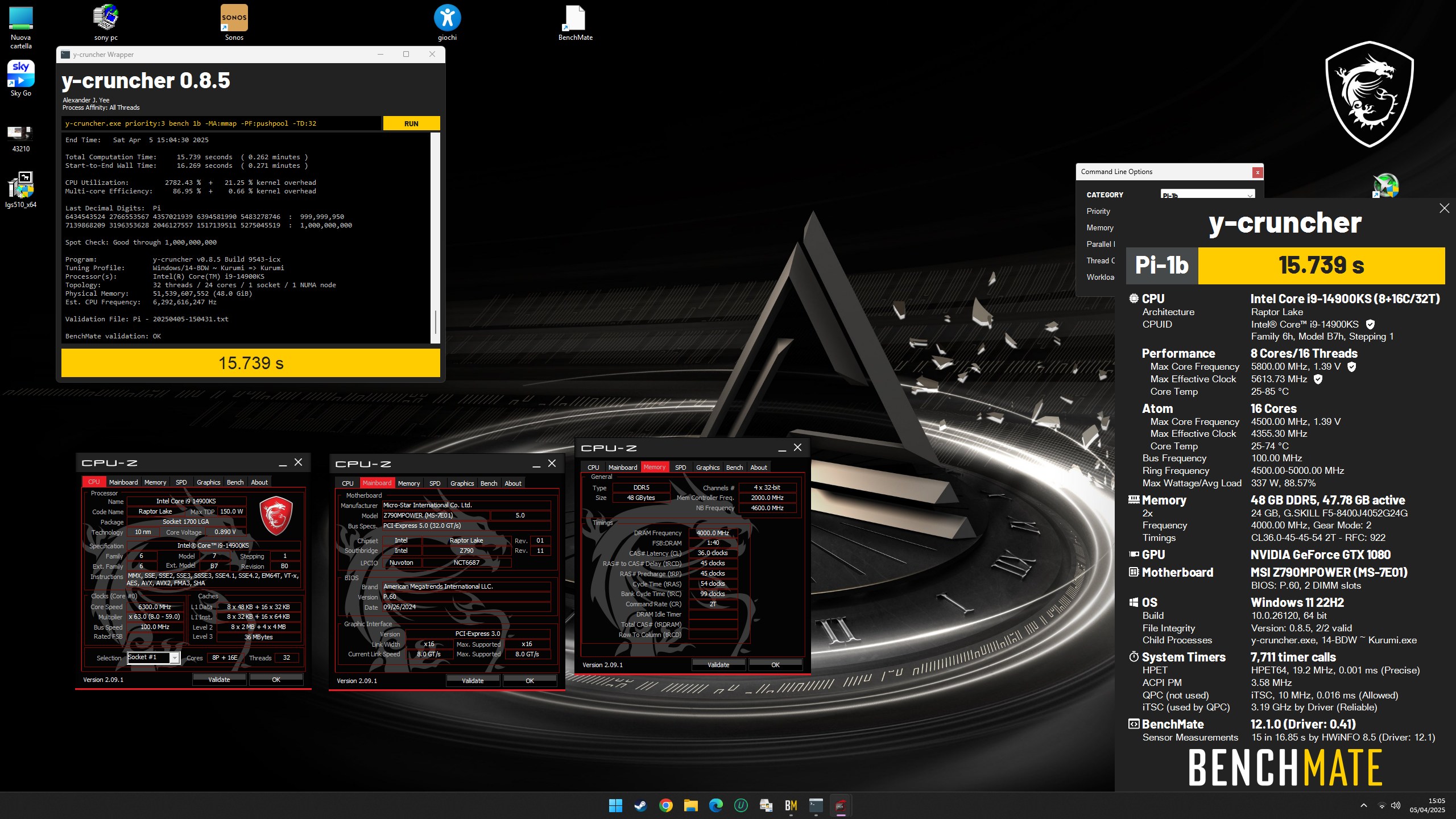Select Bench tab in right CPU-Z window

(x=734, y=468)
